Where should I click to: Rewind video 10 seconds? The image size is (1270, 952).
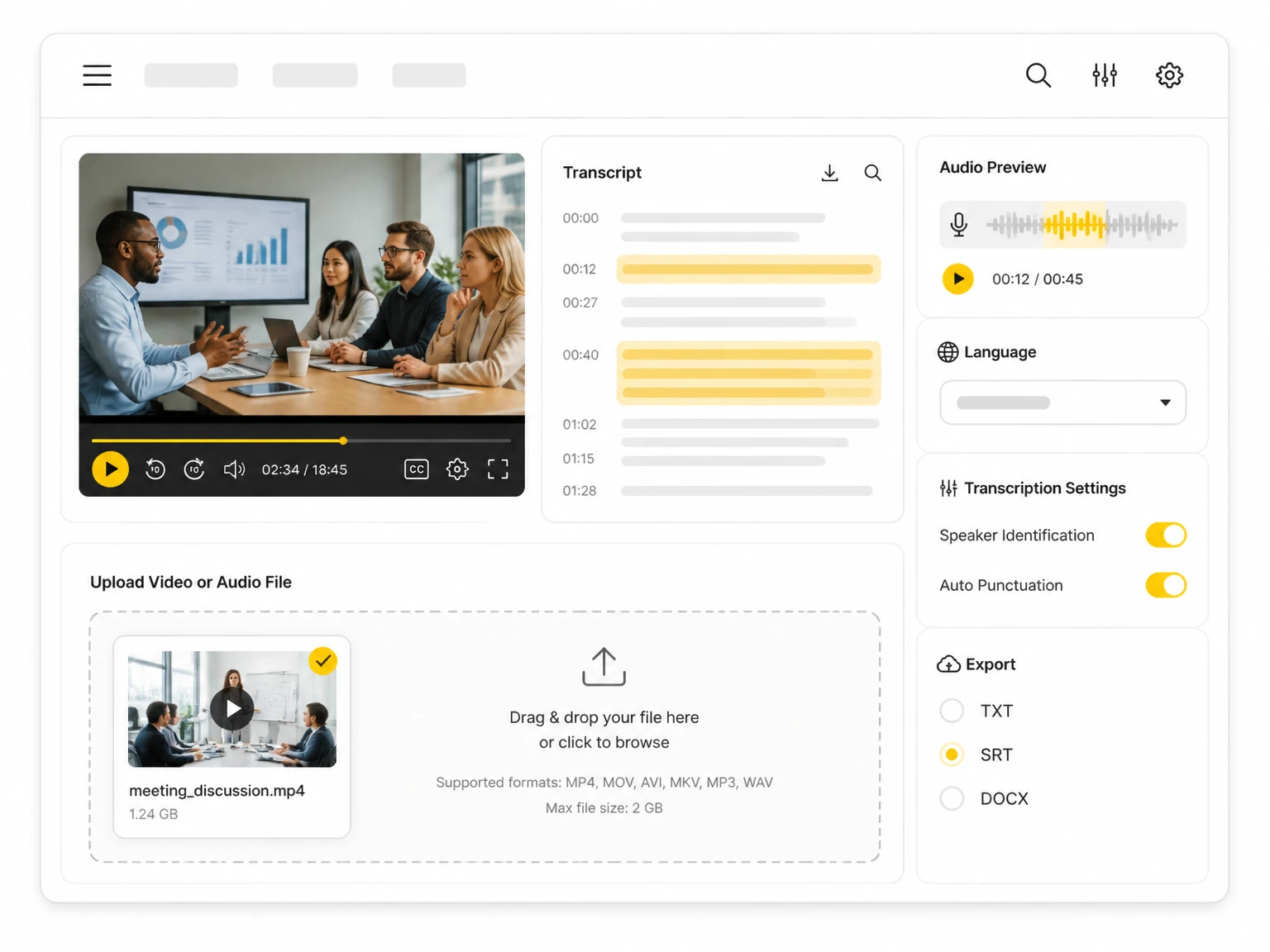pyautogui.click(x=155, y=469)
